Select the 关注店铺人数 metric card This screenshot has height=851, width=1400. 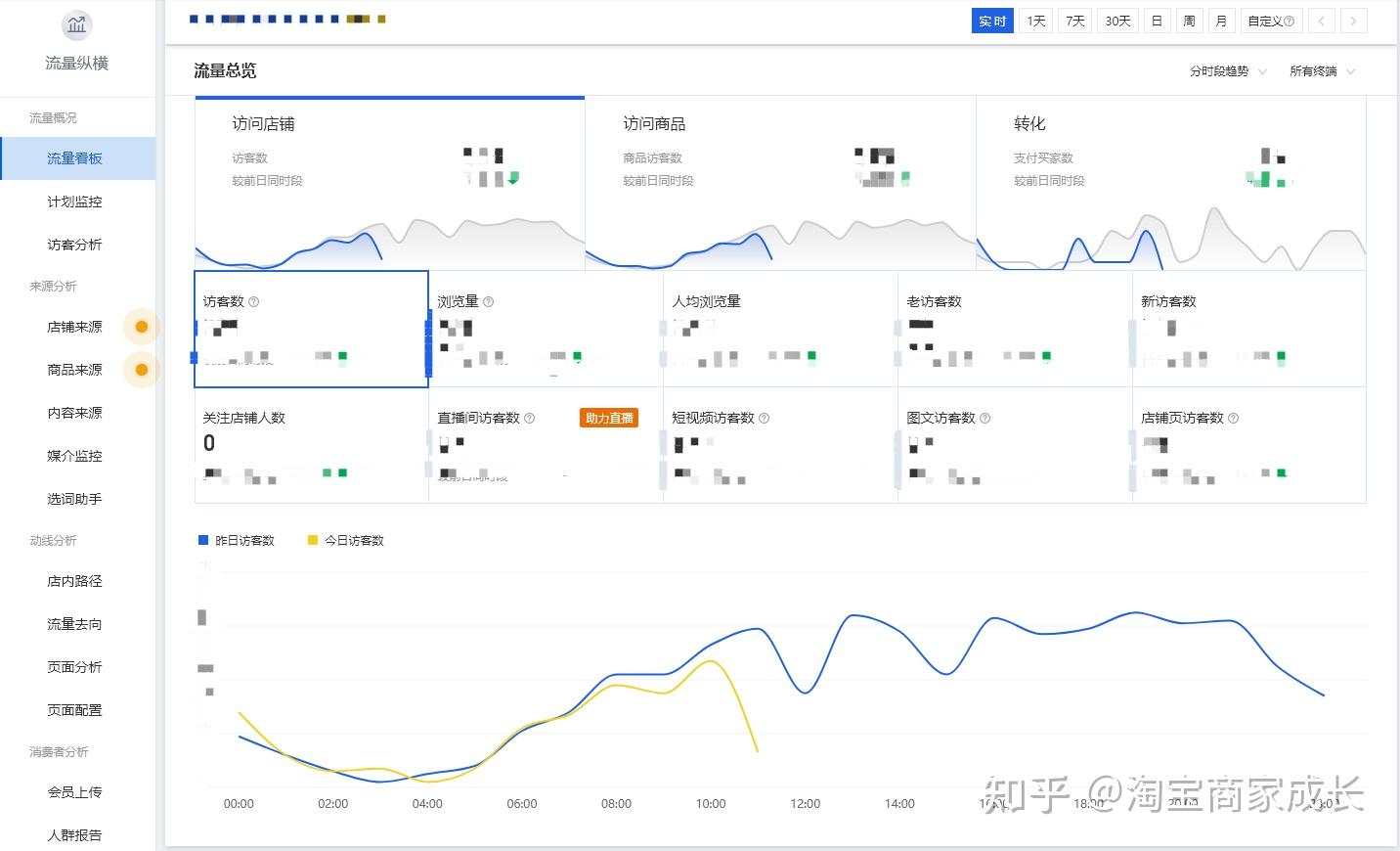(x=311, y=445)
